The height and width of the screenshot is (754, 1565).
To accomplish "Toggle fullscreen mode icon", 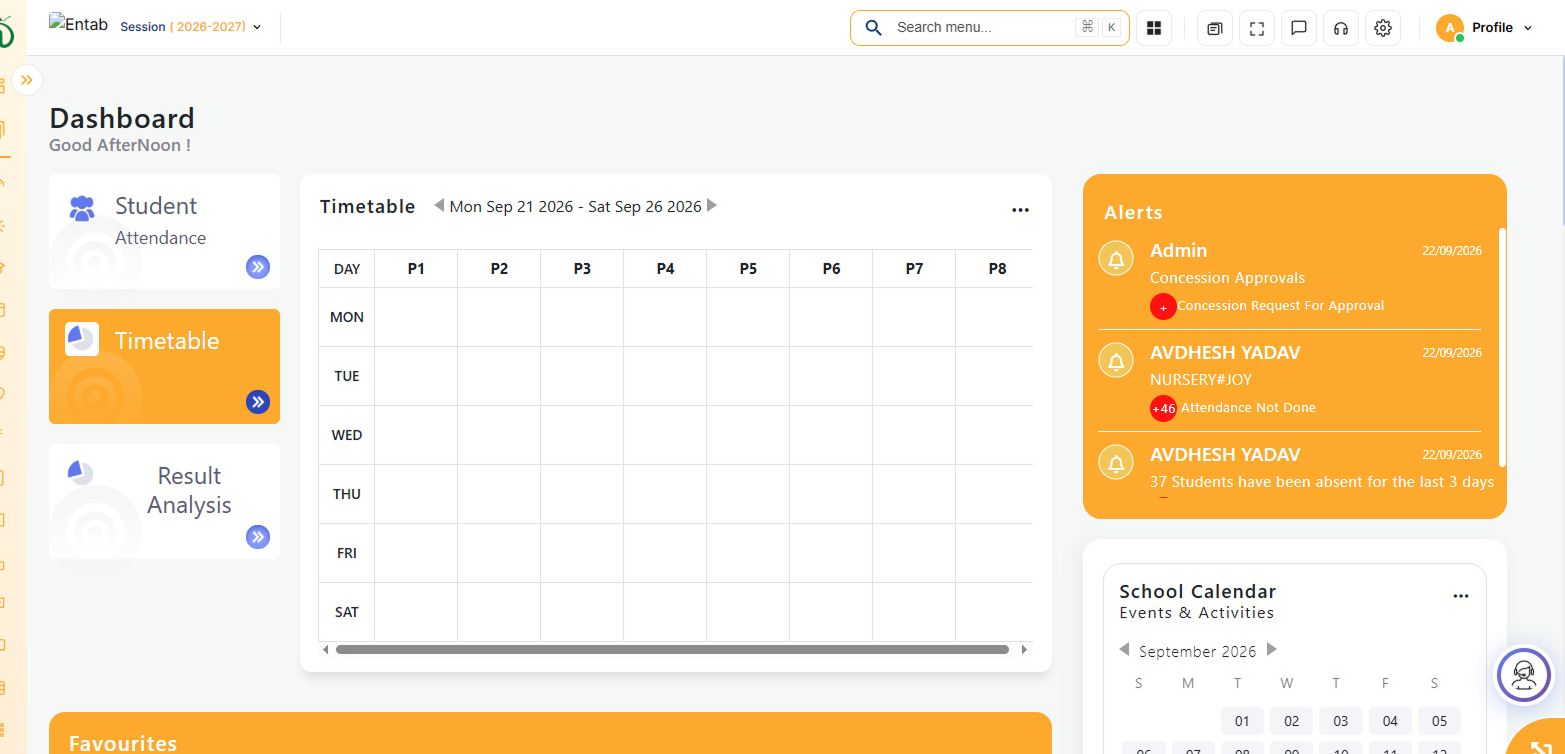I will pyautogui.click(x=1257, y=28).
